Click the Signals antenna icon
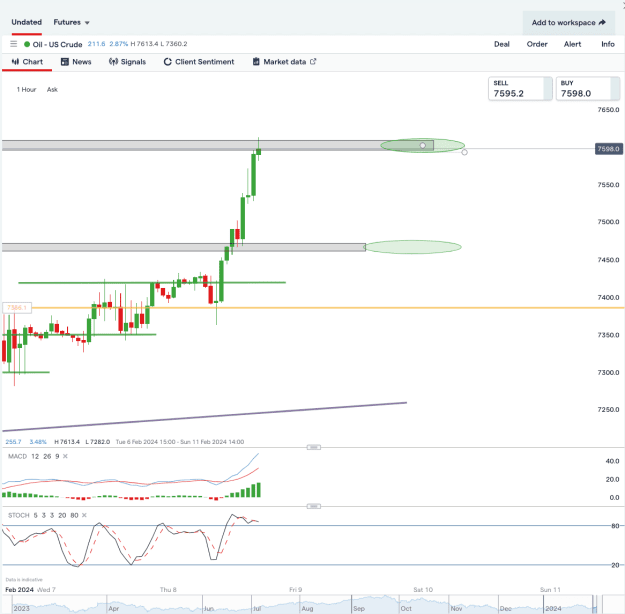 [x=113, y=61]
